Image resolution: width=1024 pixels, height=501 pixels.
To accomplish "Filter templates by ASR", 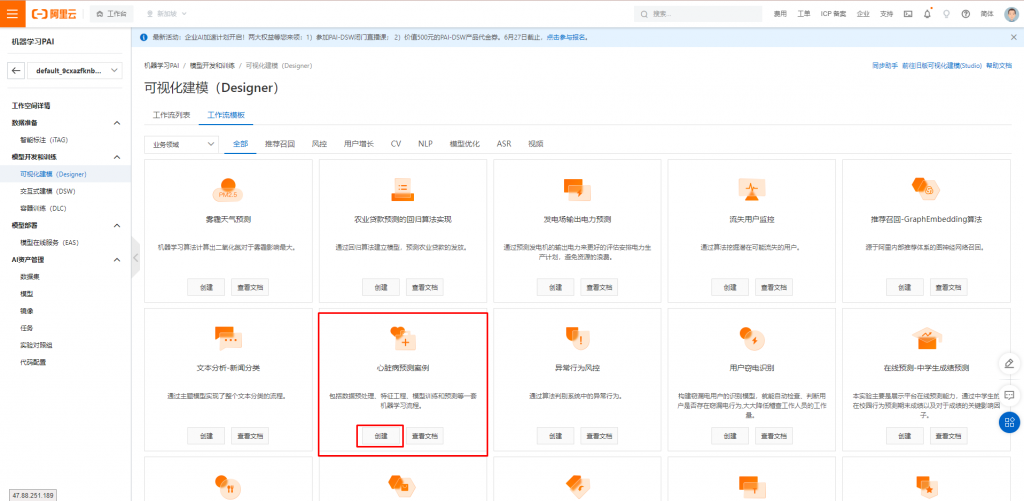I will coord(504,144).
